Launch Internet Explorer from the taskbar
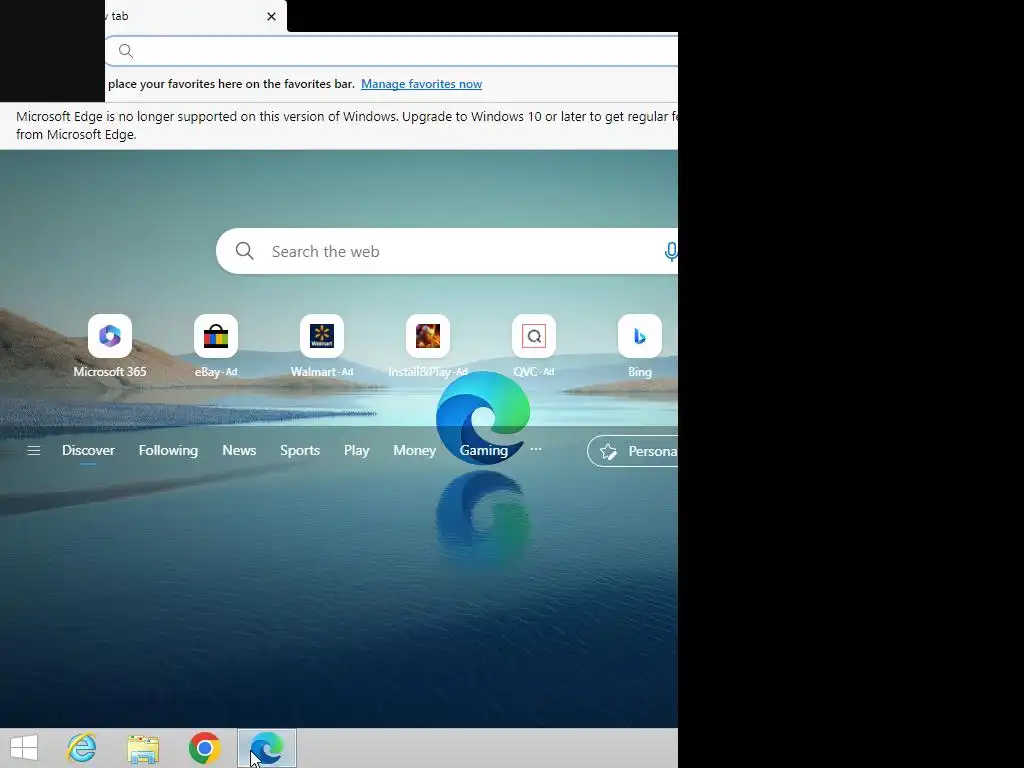1024x768 pixels. [x=82, y=748]
